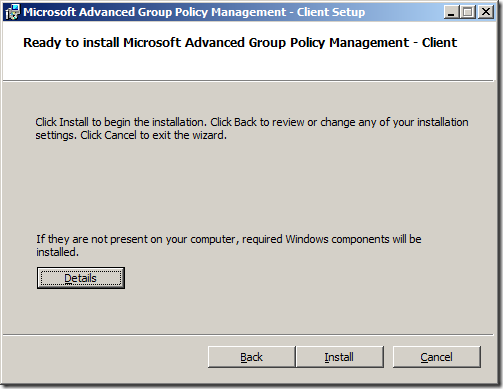Image resolution: width=503 pixels, height=389 pixels.
Task: Minimize the Client Setup window
Action: click(451, 12)
